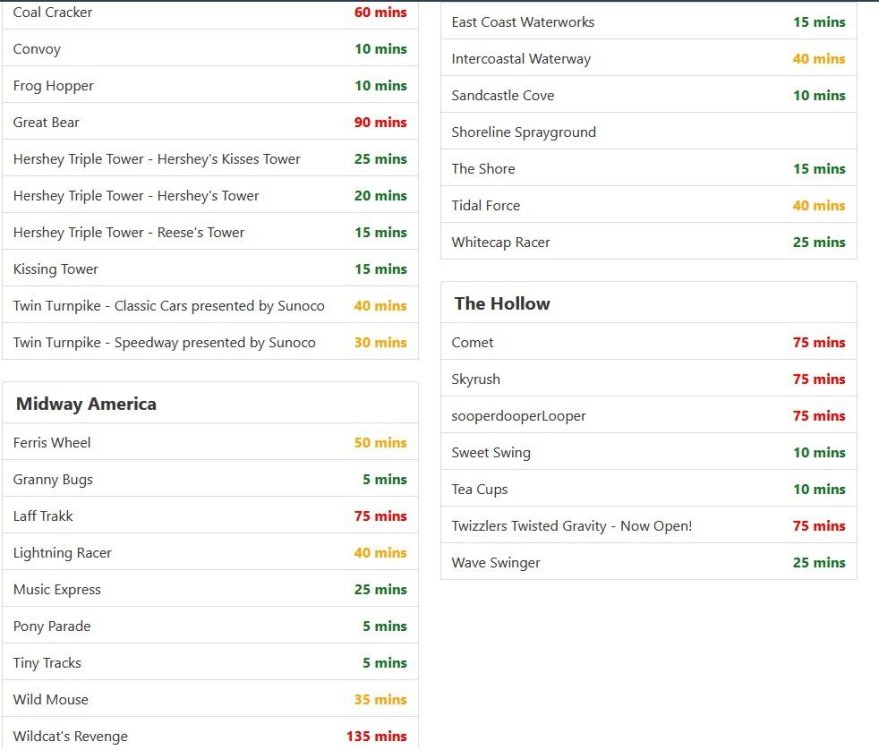
Task: Click The Hollow section header
Action: (x=502, y=304)
